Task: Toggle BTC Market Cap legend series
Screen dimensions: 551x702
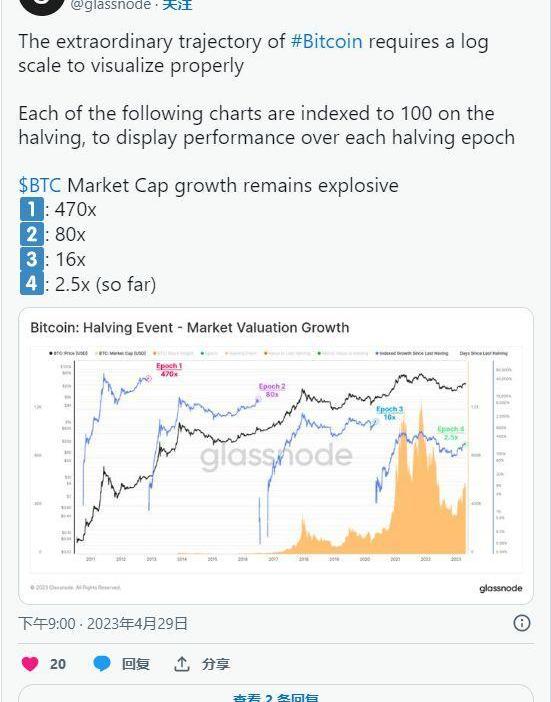Action: pos(121,353)
